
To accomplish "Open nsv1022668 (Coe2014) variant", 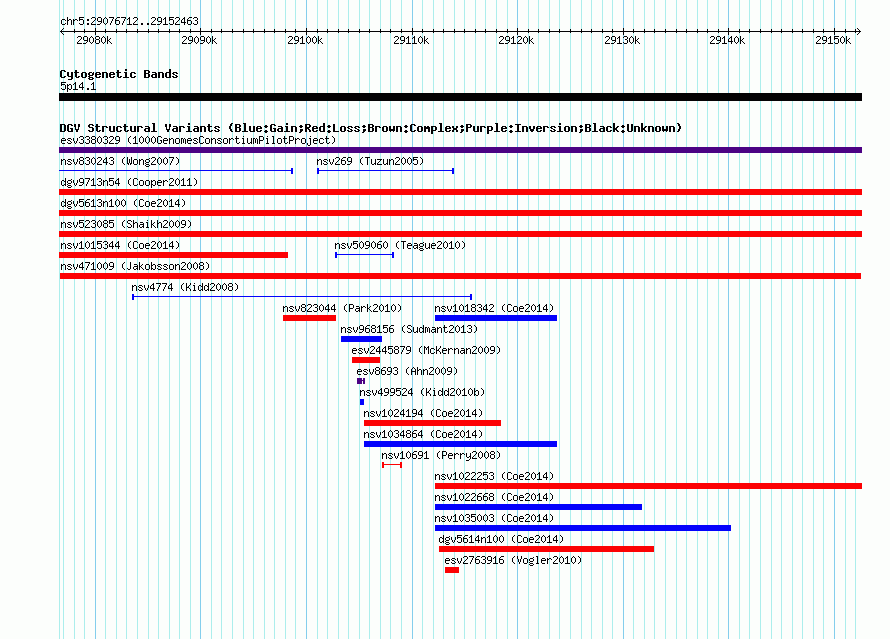I will [x=494, y=497].
